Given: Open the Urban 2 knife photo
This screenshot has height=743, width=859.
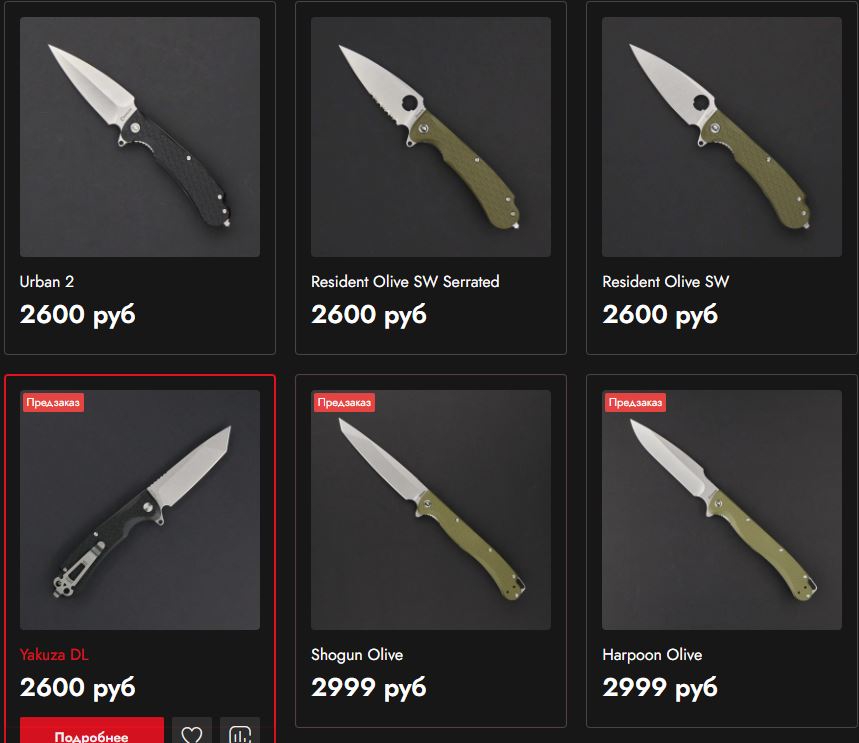Looking at the screenshot, I should pos(140,137).
